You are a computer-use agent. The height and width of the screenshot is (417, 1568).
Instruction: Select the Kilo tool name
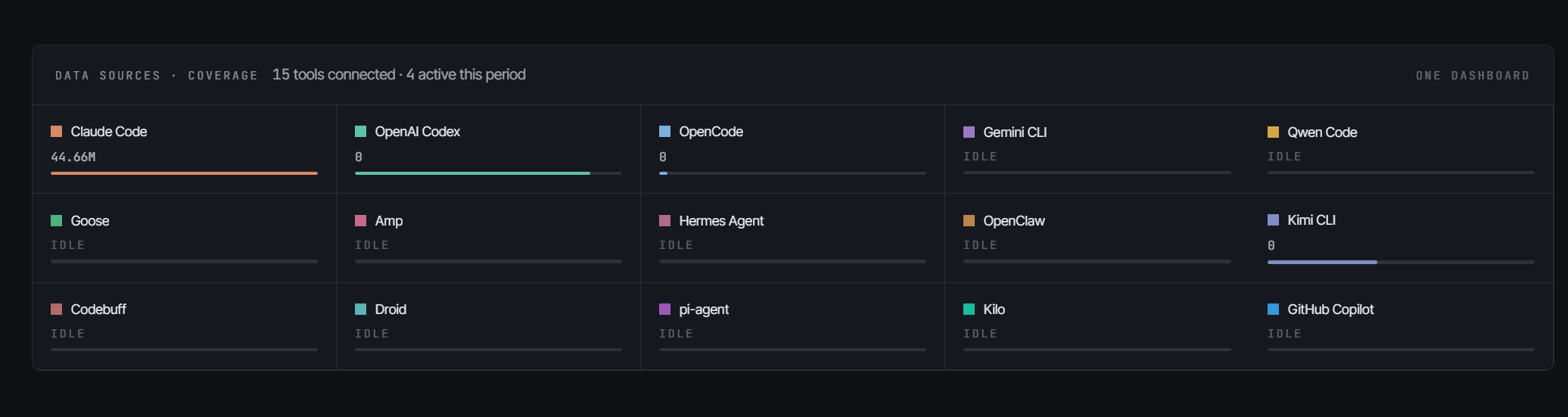click(994, 310)
